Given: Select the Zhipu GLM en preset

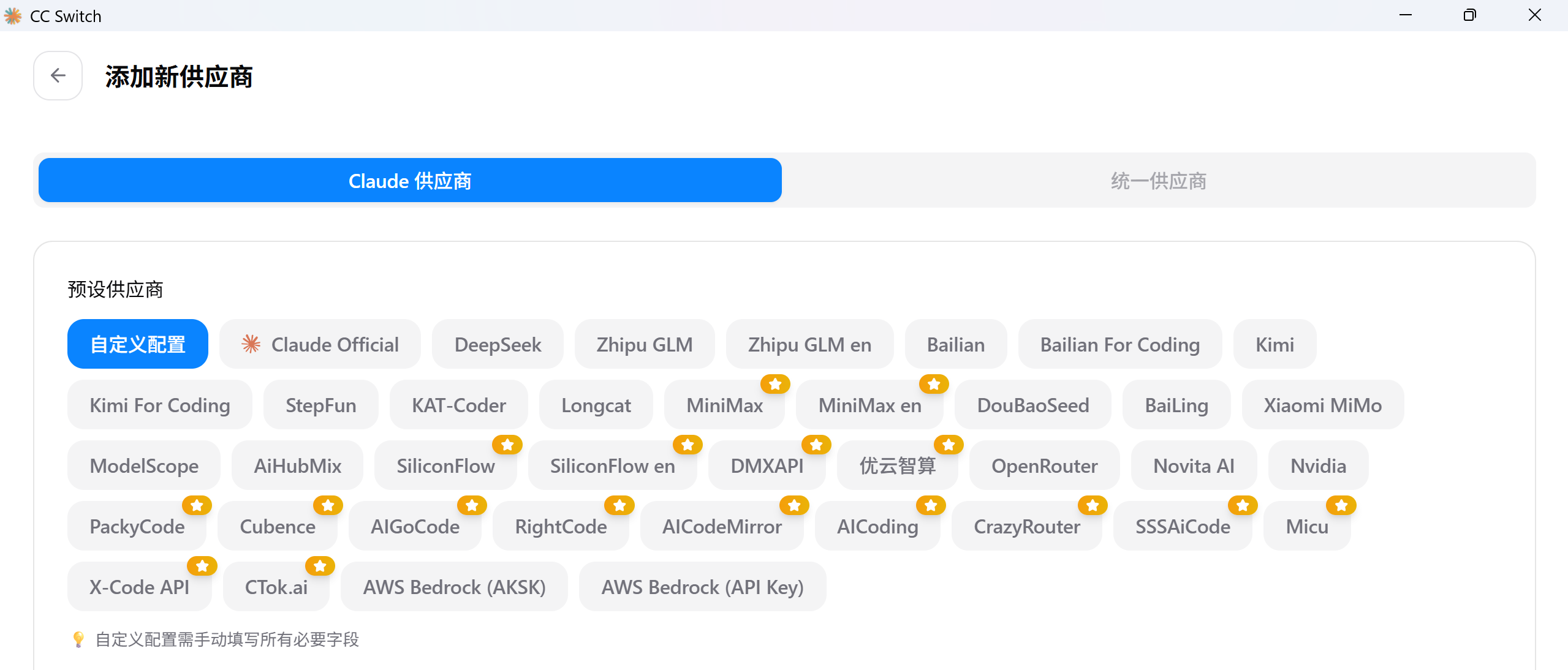Looking at the screenshot, I should (x=809, y=344).
